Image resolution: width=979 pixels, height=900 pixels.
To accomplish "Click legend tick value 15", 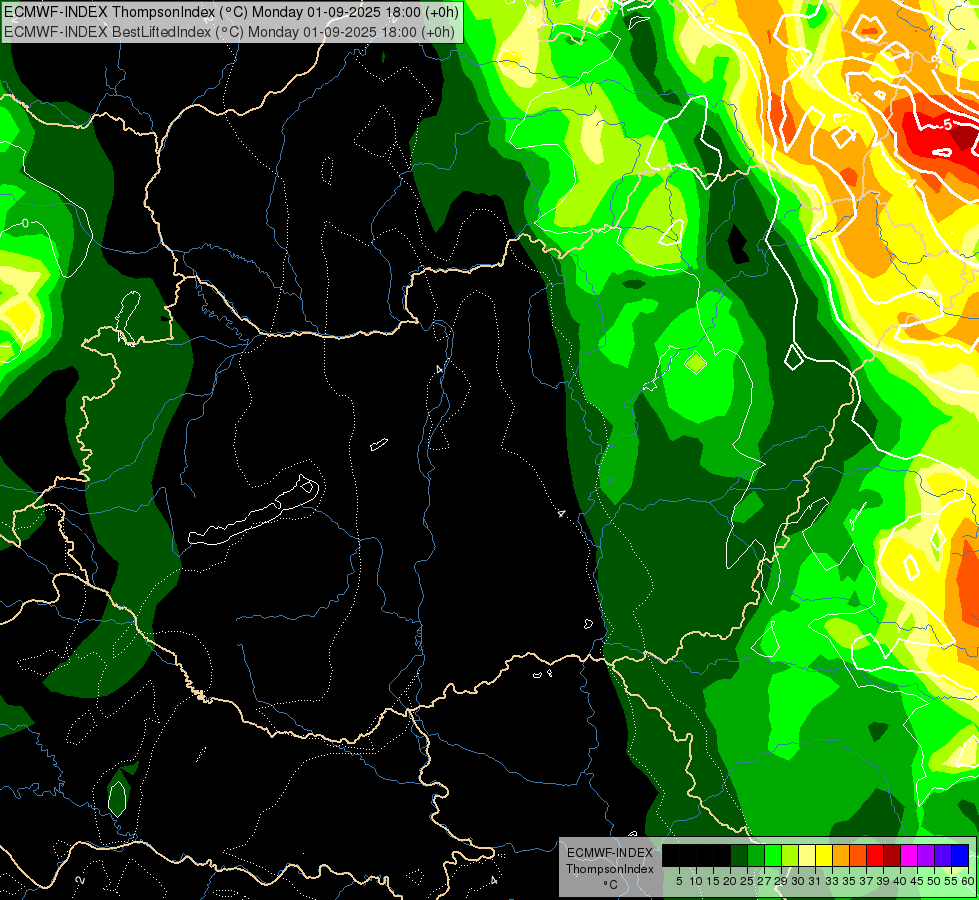I will (714, 881).
